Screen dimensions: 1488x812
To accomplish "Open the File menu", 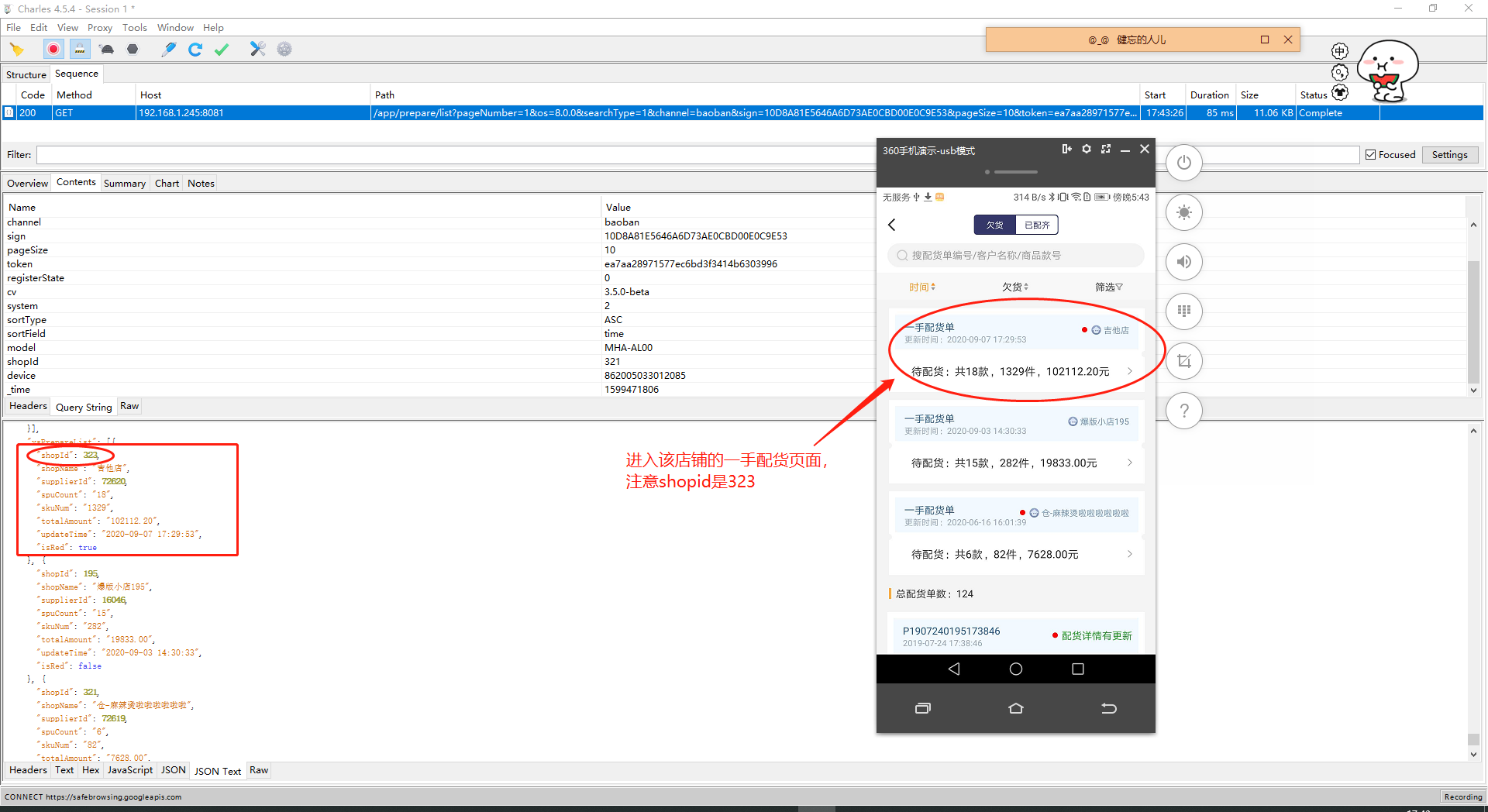I will tap(13, 28).
